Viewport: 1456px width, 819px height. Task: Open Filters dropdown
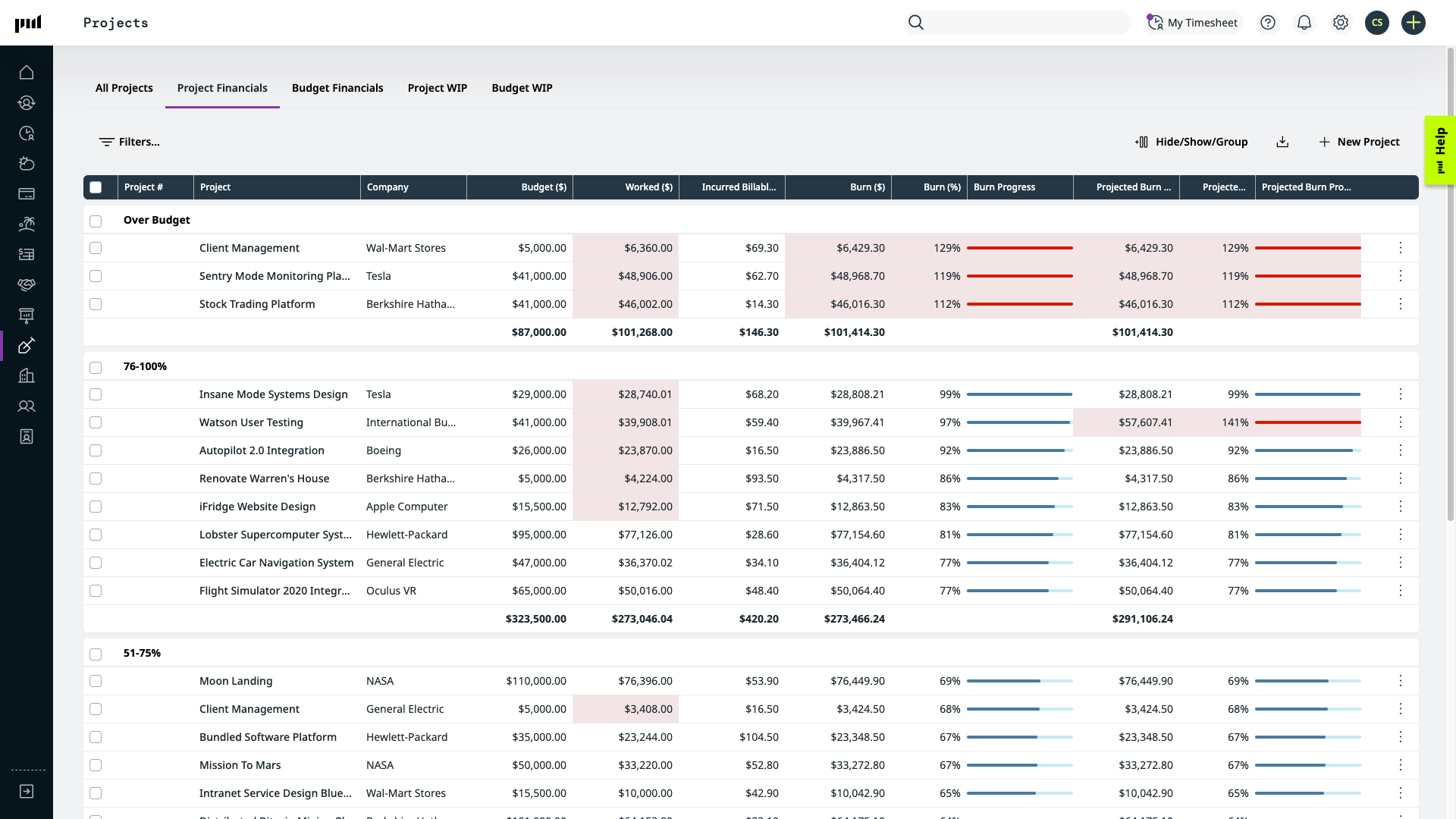(x=129, y=142)
